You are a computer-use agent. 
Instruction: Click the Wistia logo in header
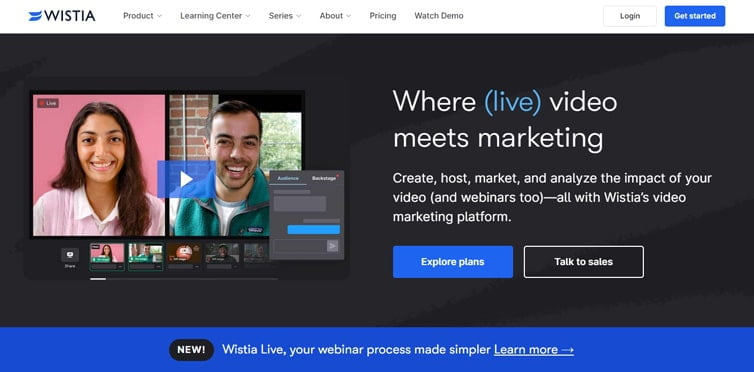coord(62,16)
